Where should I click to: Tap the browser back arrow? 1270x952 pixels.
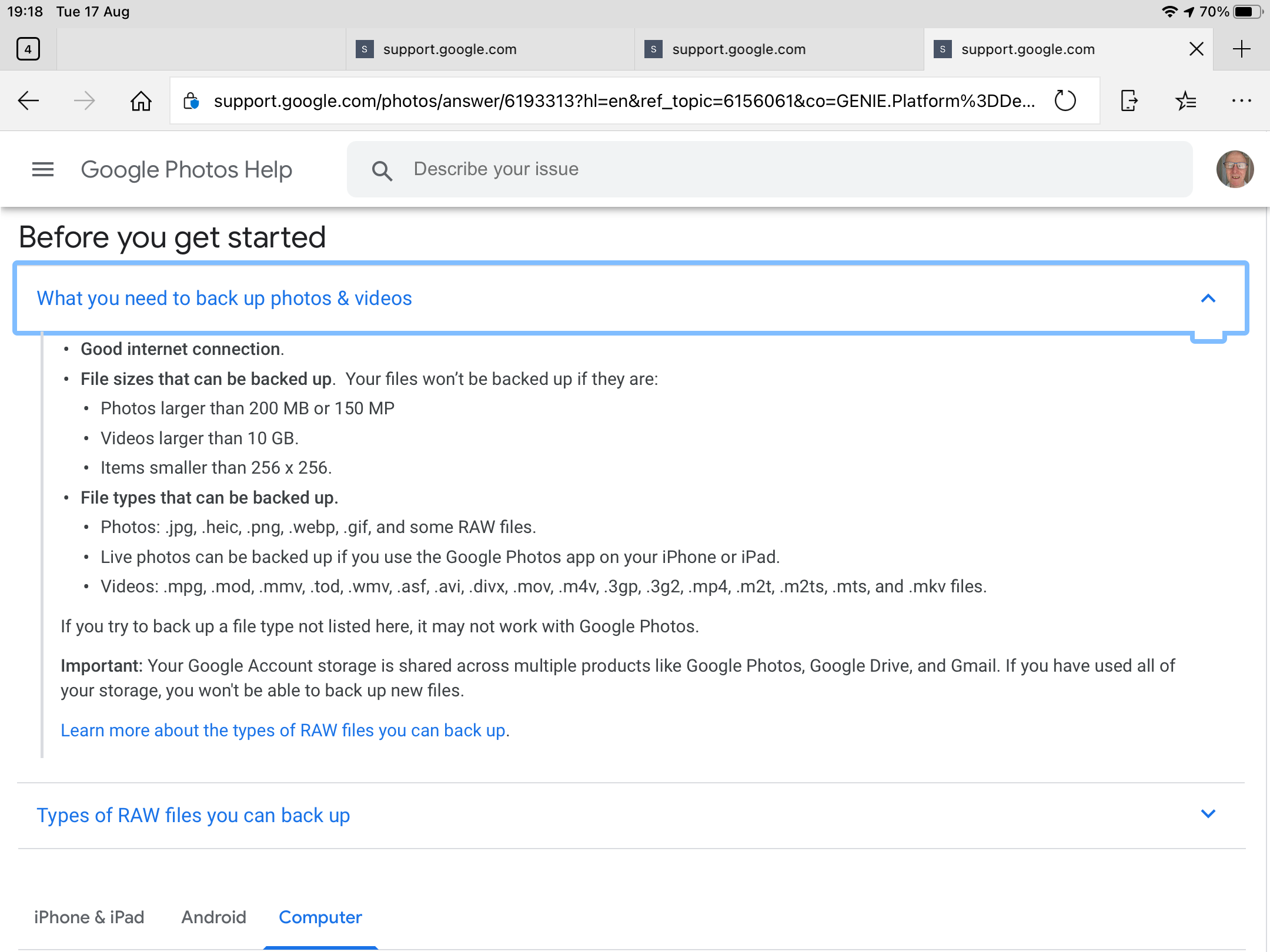[x=28, y=101]
